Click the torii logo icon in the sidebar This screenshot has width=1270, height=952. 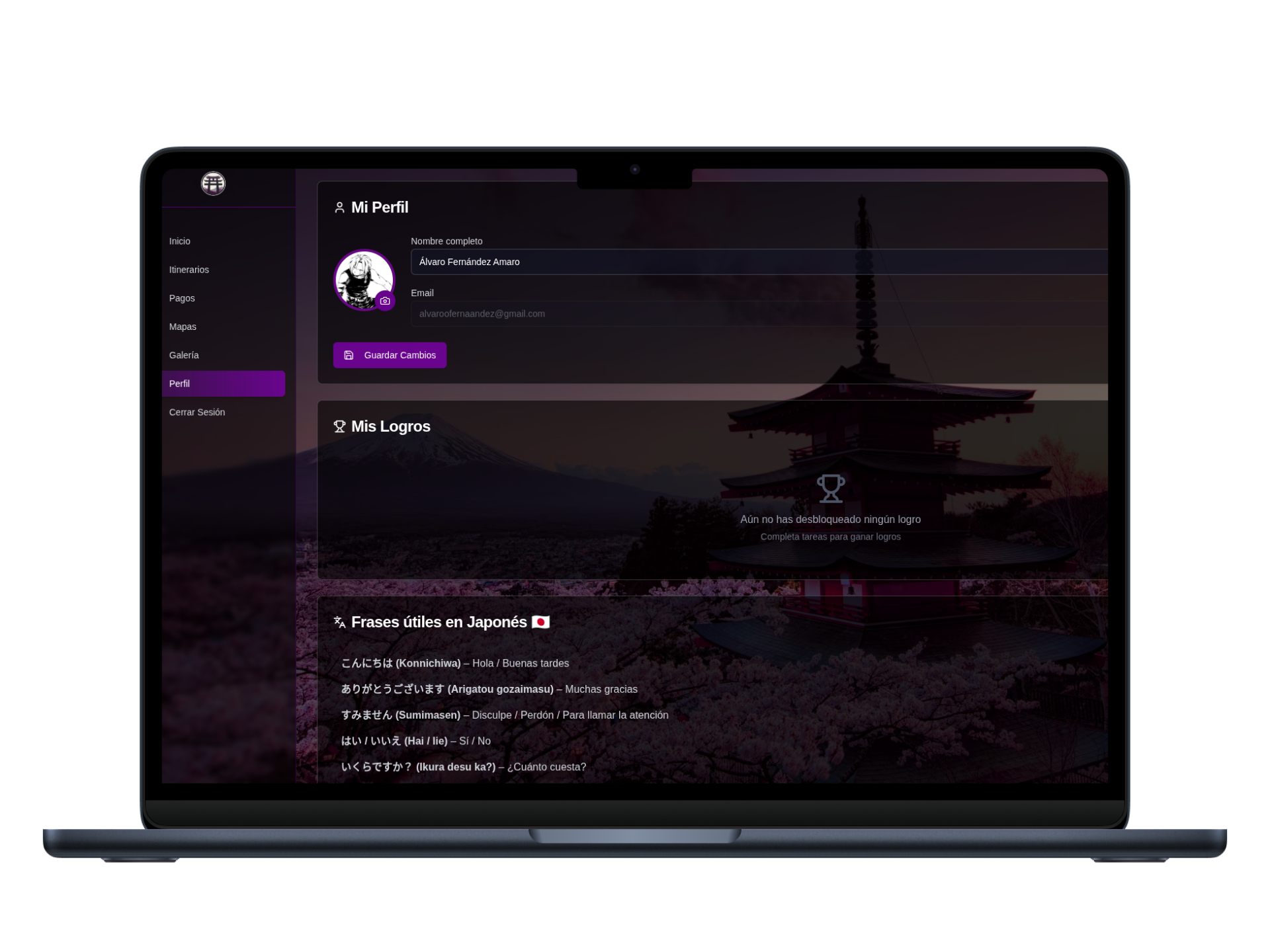click(213, 183)
